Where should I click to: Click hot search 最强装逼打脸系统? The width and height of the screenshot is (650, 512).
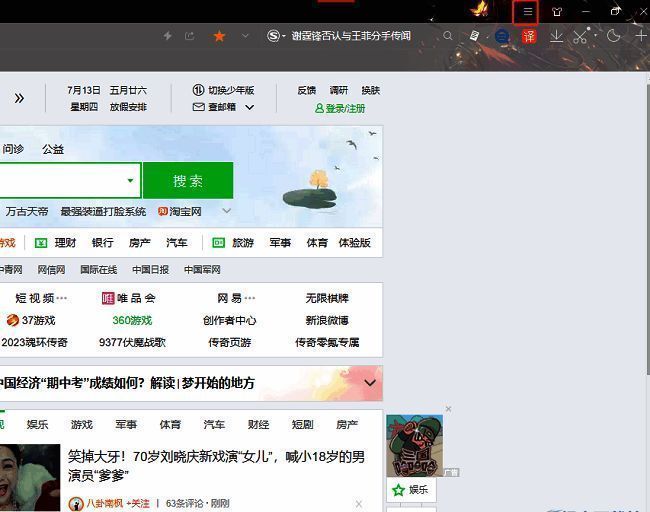point(103,212)
